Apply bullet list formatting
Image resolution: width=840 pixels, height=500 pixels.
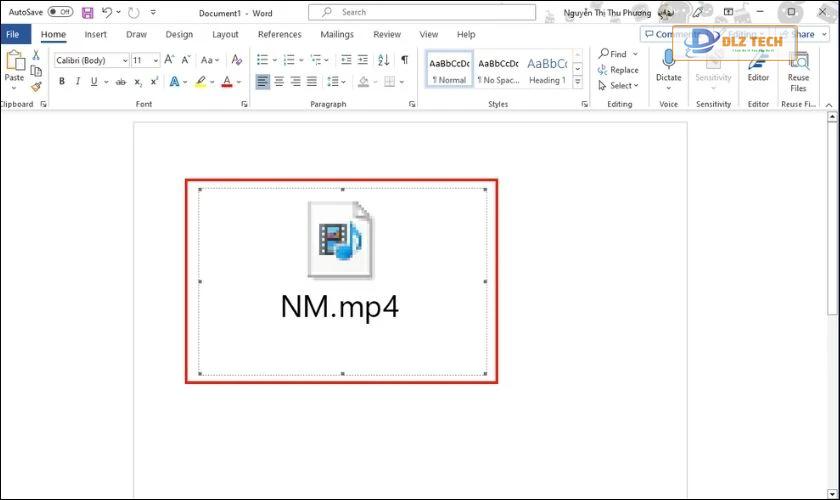(x=262, y=59)
